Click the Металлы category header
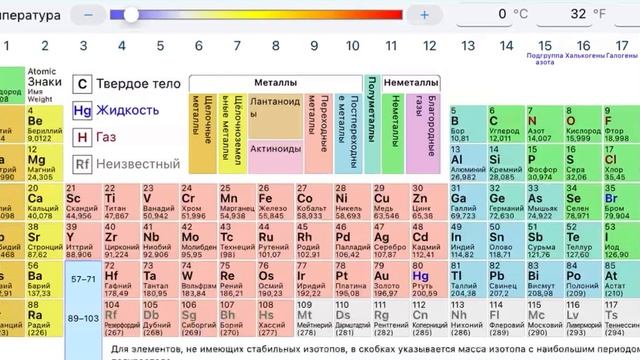This screenshot has width=640, height=360. (x=276, y=83)
